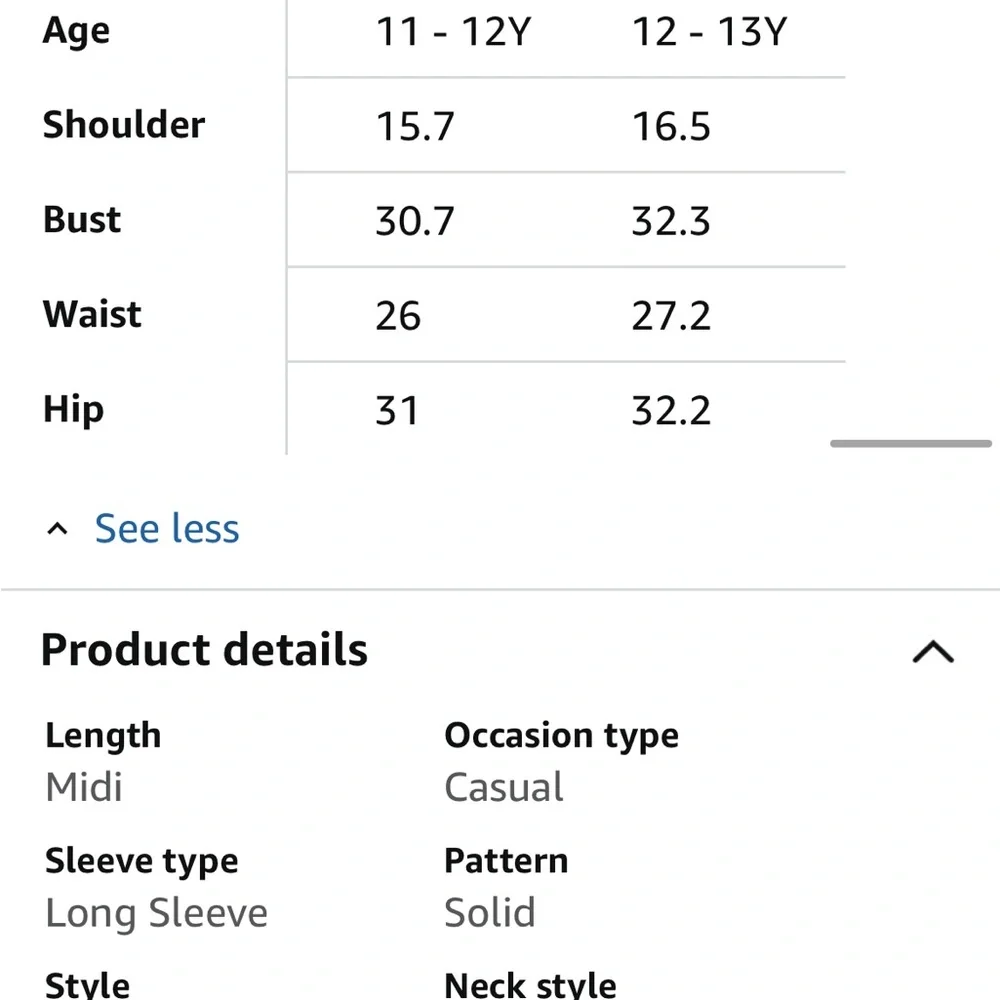Click the Shoulder row label
Image resolution: width=1000 pixels, height=1000 pixels.
tap(123, 125)
